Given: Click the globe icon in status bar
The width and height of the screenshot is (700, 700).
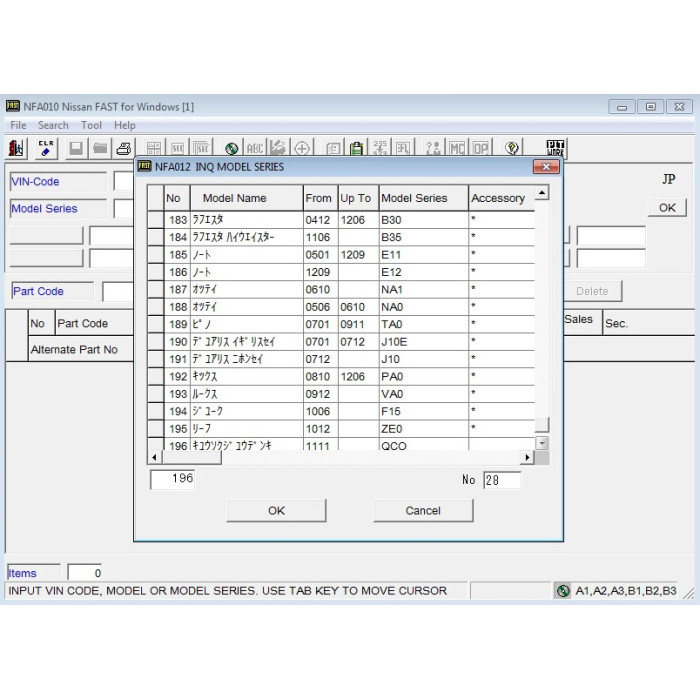Looking at the screenshot, I should pos(563,591).
